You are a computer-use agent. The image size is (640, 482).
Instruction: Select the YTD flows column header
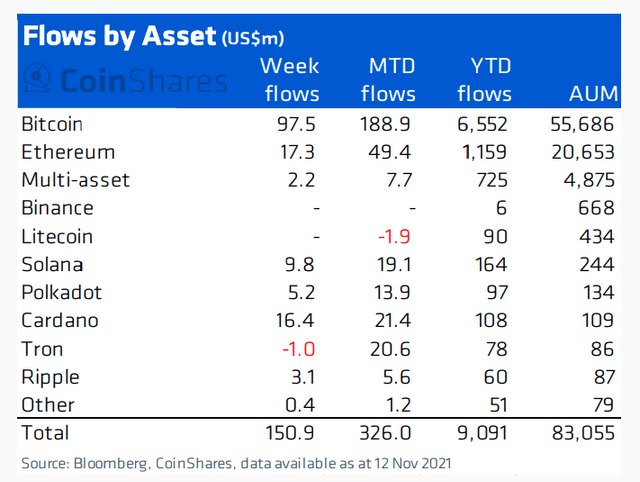[x=483, y=80]
